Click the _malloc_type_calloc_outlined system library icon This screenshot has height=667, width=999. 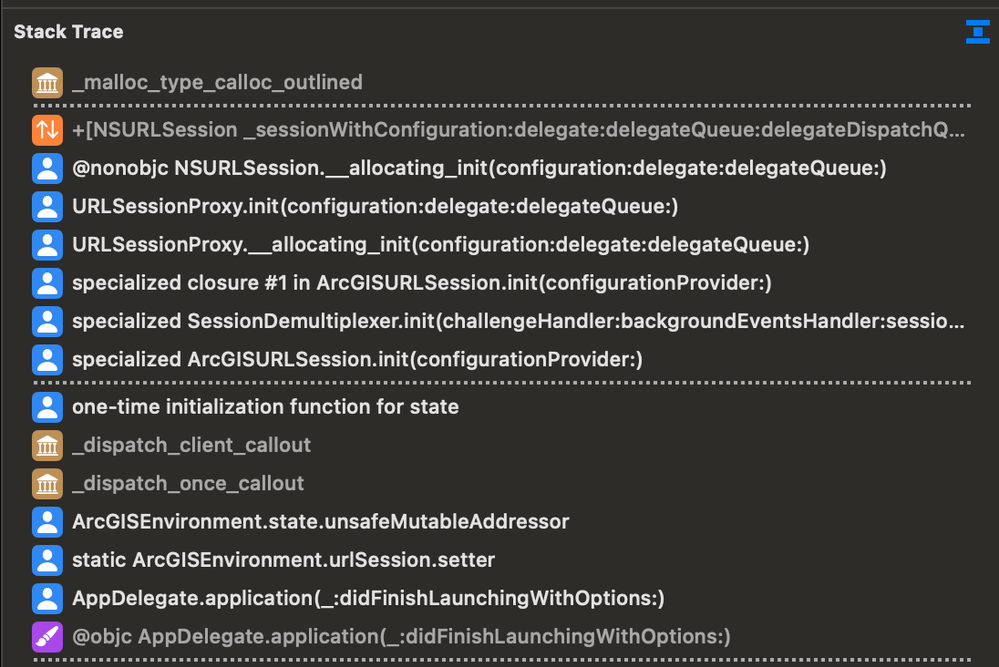pos(47,82)
